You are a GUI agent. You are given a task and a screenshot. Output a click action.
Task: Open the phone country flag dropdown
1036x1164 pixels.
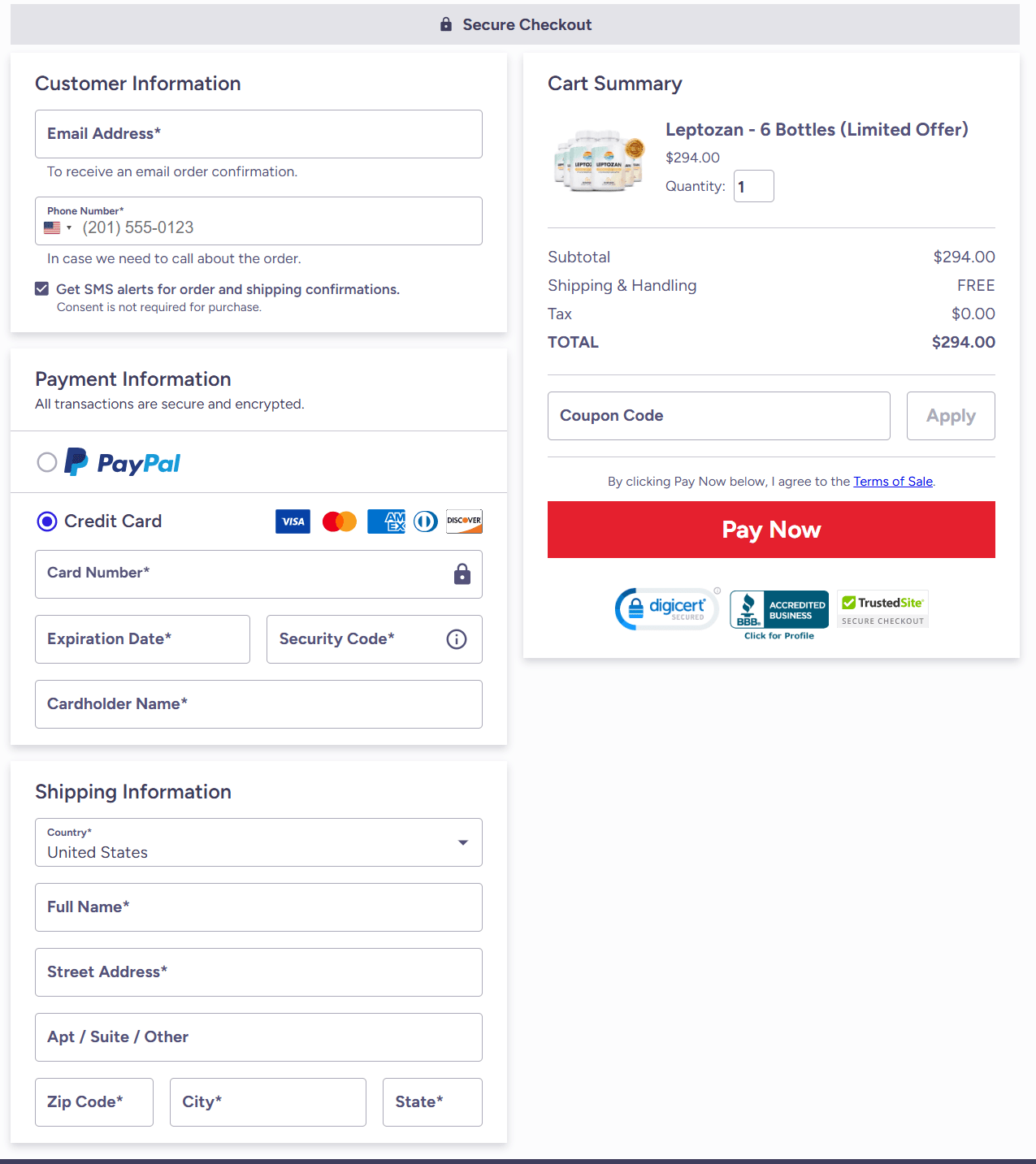[58, 228]
